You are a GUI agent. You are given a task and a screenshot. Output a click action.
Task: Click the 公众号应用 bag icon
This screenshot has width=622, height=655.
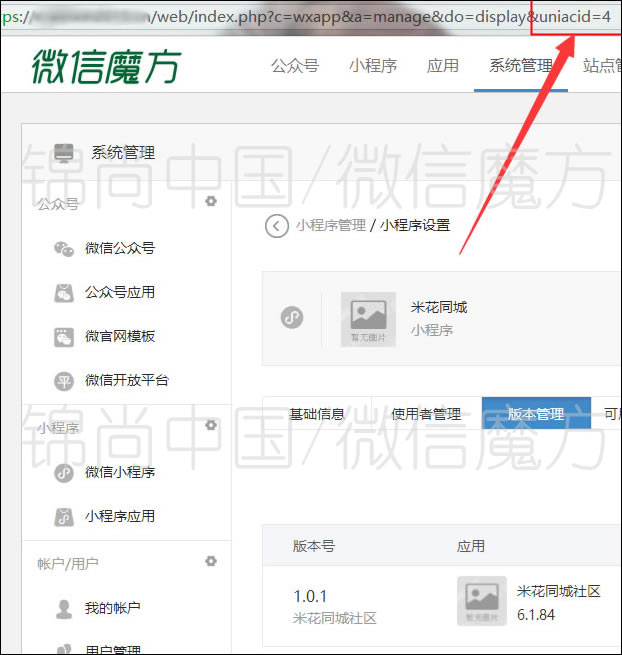pyautogui.click(x=64, y=293)
